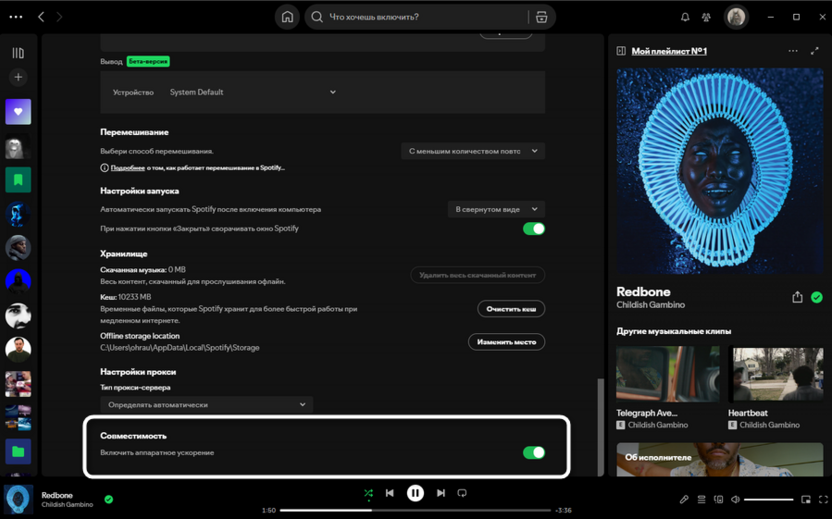Screen dimensions: 832x519
Task: Seek in the track progress bar
Action: coord(415,510)
